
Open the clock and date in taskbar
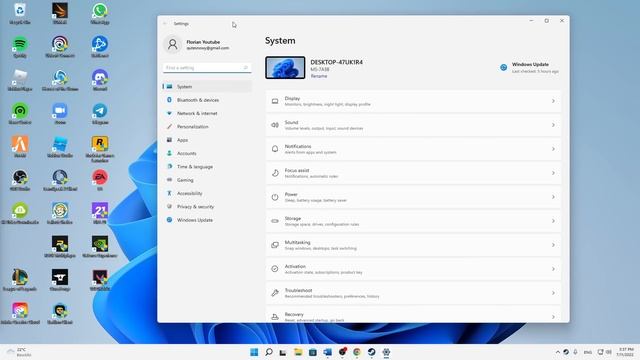[x=626, y=352]
